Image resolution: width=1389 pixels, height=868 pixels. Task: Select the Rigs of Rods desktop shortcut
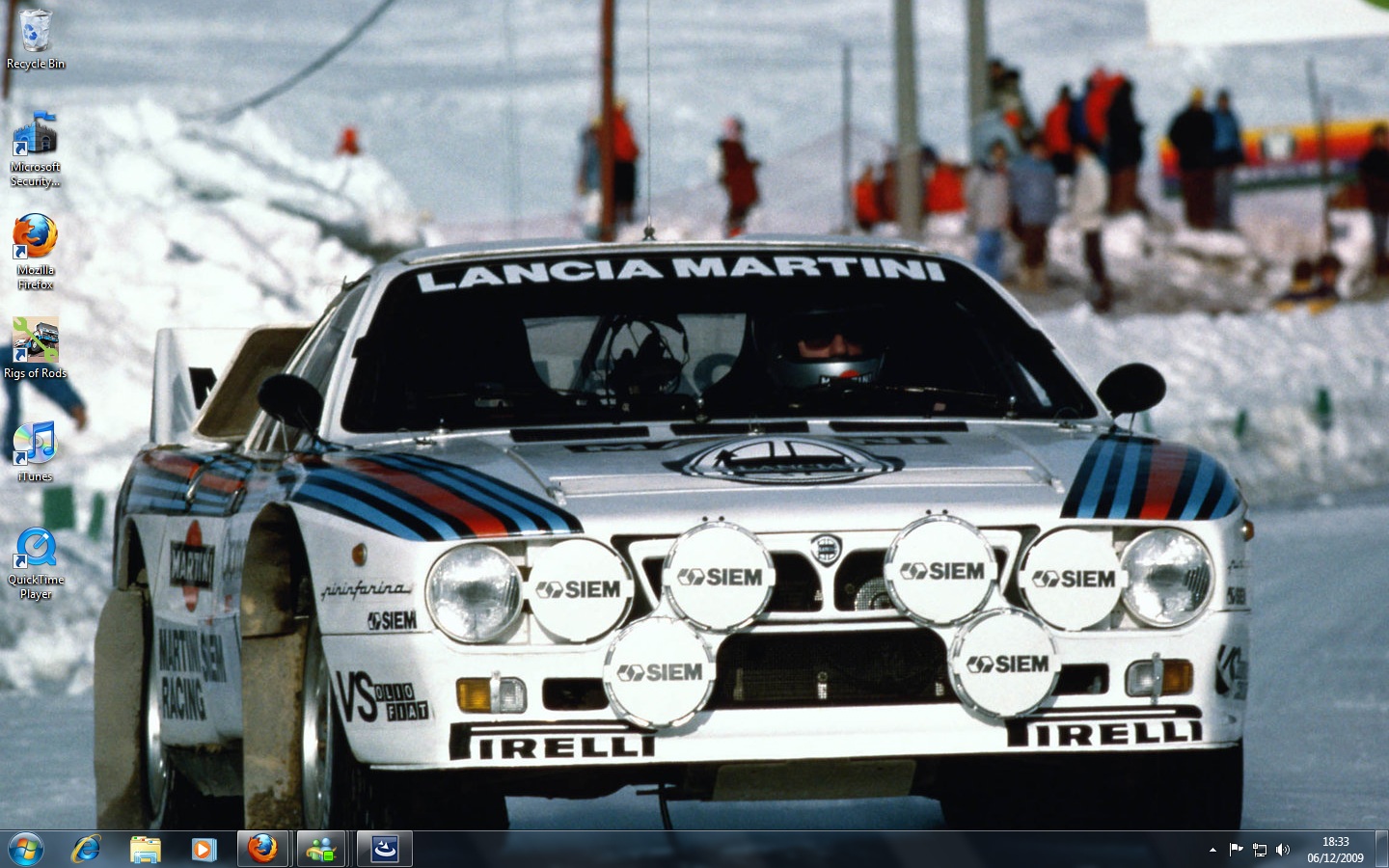pos(36,349)
